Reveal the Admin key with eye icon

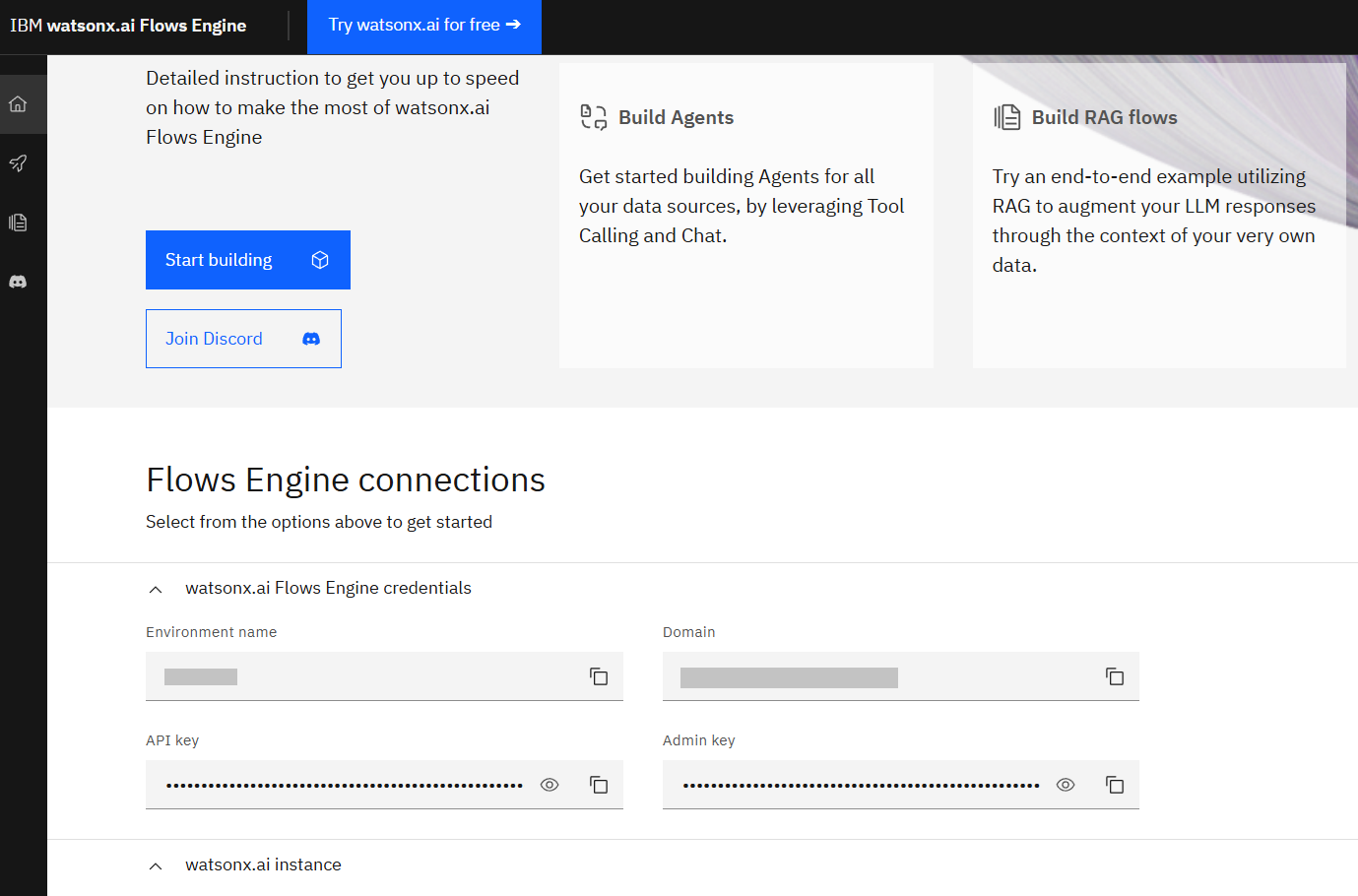click(1066, 785)
